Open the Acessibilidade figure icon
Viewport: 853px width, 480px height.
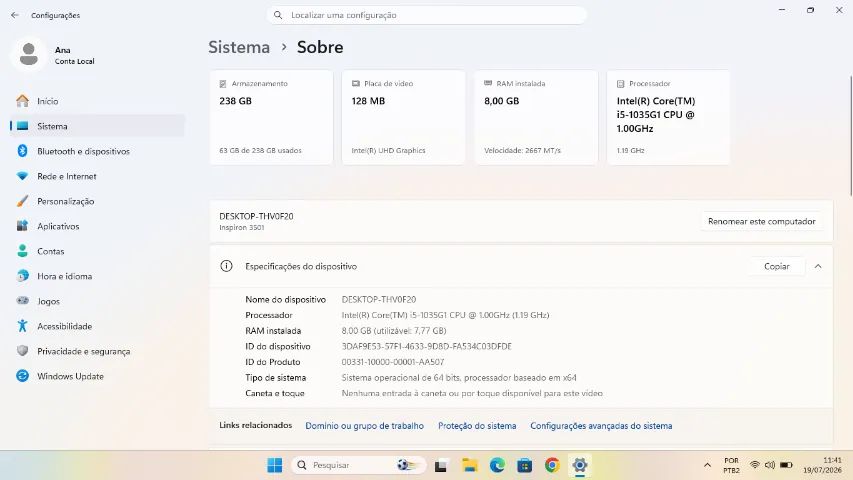tap(22, 326)
